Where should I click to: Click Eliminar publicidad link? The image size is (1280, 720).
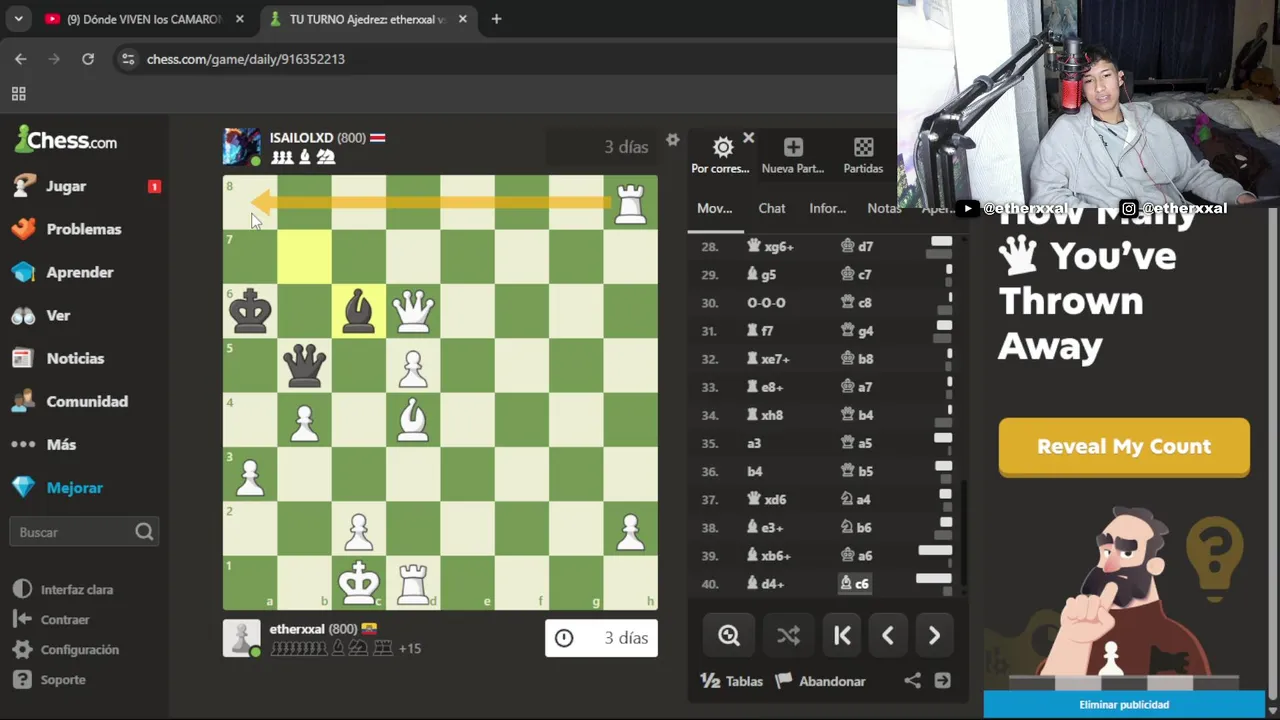coord(1124,705)
